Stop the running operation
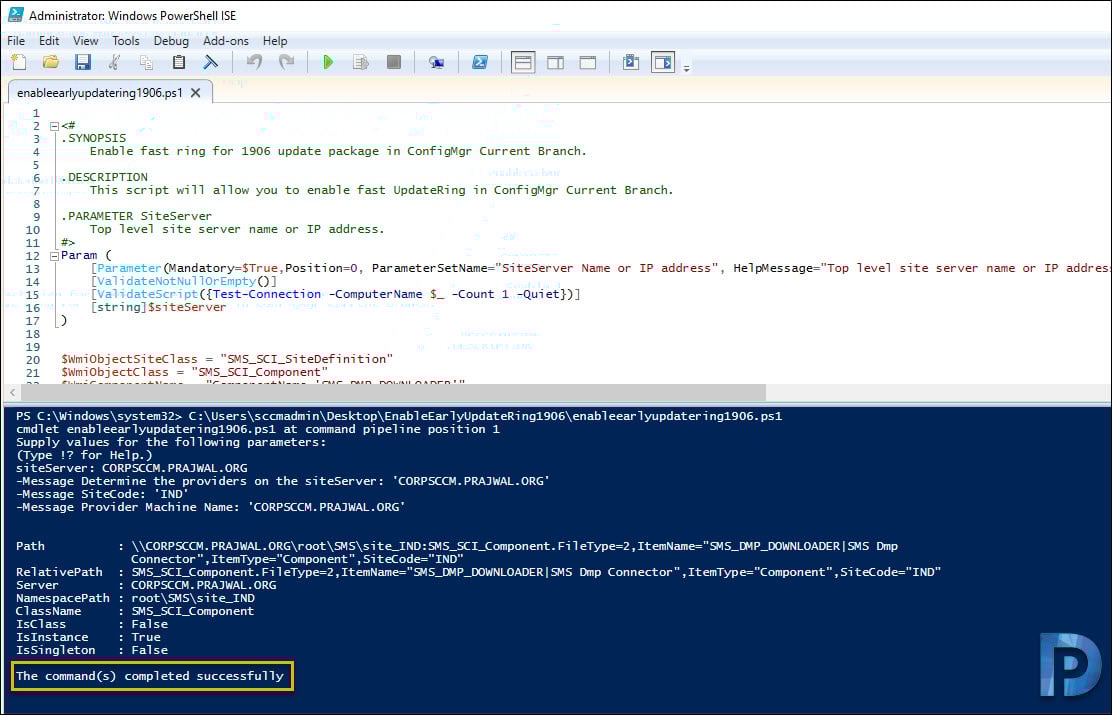 [394, 62]
